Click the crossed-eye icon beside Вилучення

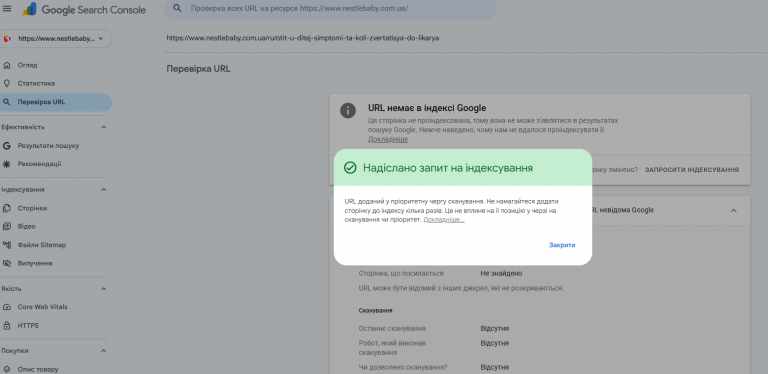click(7, 263)
